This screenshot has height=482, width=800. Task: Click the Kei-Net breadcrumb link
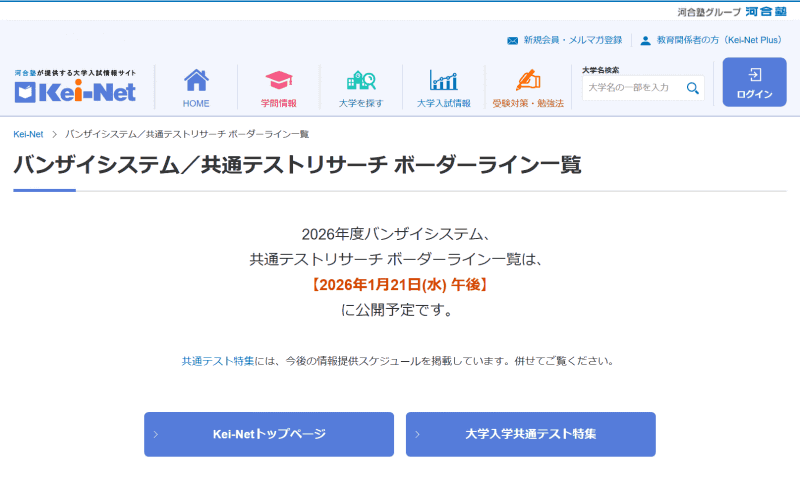click(x=28, y=134)
